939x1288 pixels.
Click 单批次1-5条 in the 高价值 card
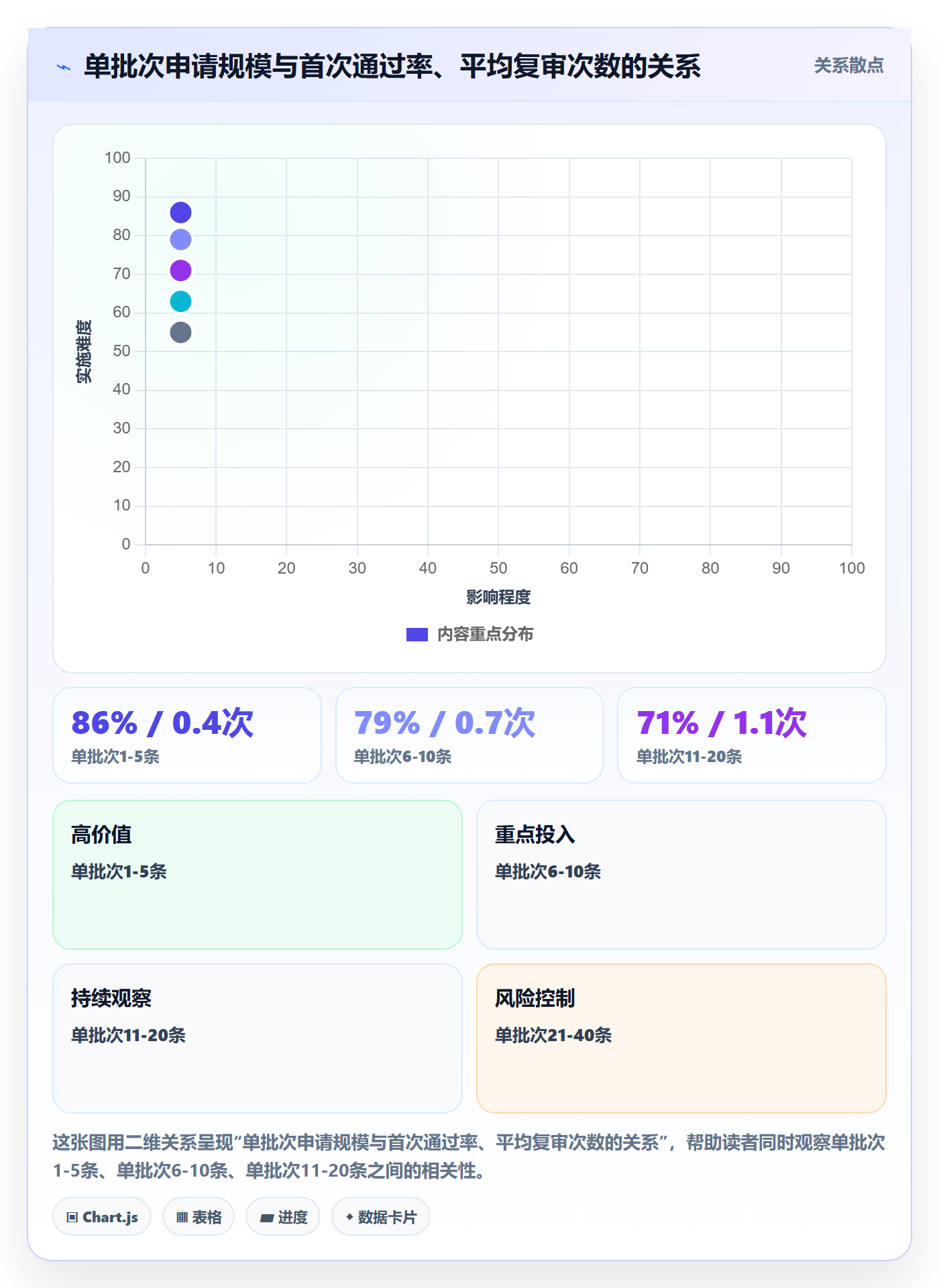pyautogui.click(x=119, y=871)
